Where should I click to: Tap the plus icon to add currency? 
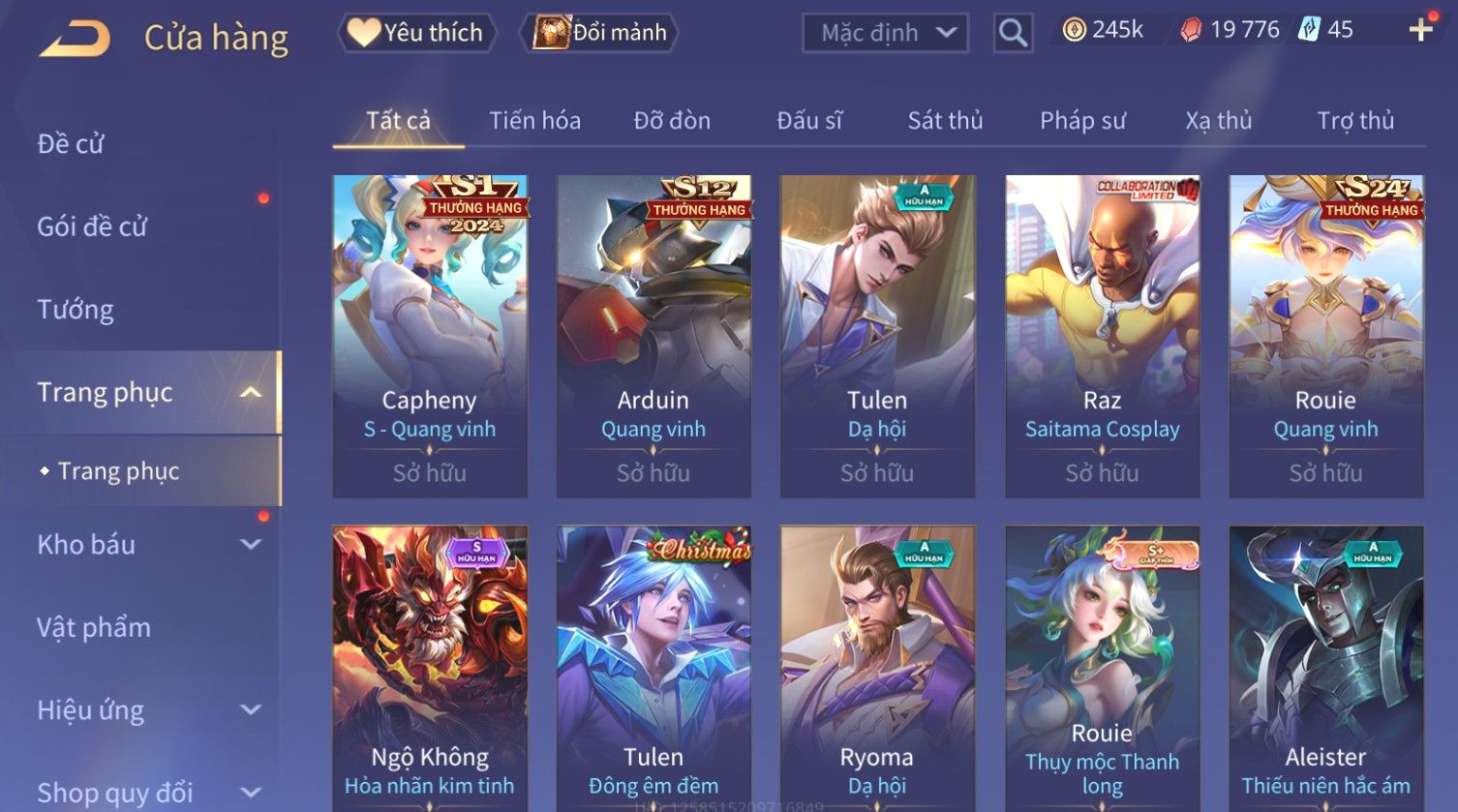tap(1420, 30)
